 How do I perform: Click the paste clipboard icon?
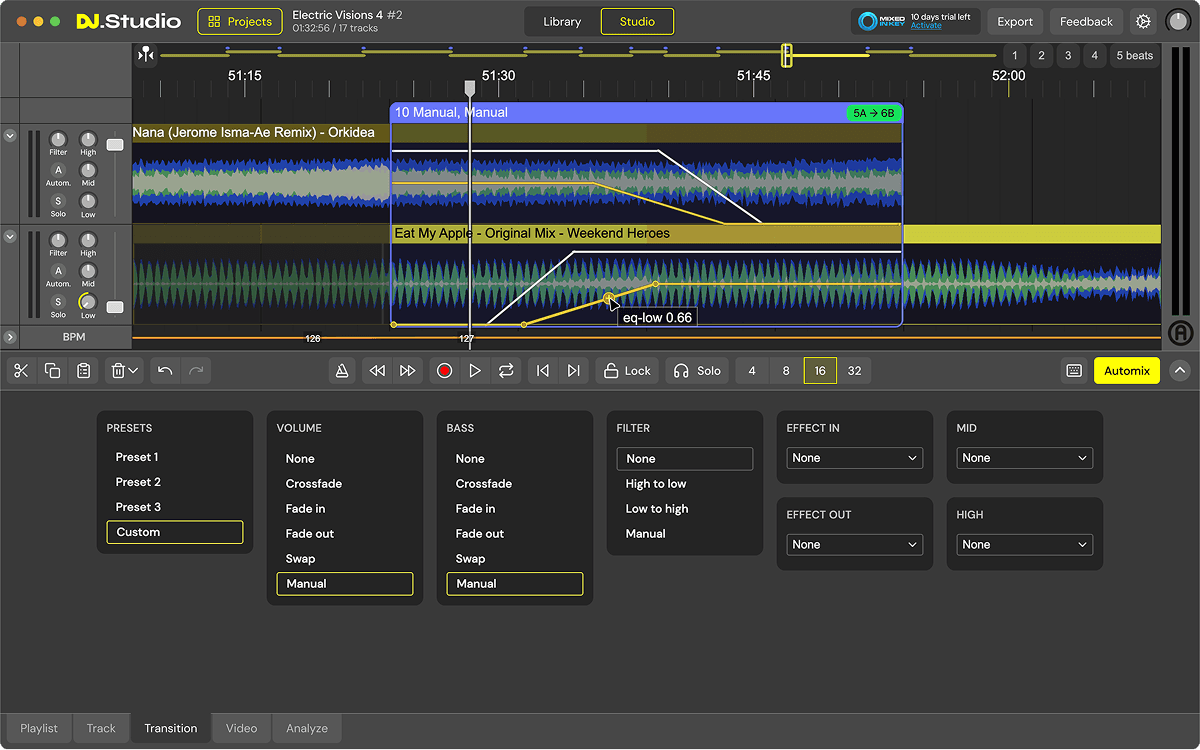[84, 371]
